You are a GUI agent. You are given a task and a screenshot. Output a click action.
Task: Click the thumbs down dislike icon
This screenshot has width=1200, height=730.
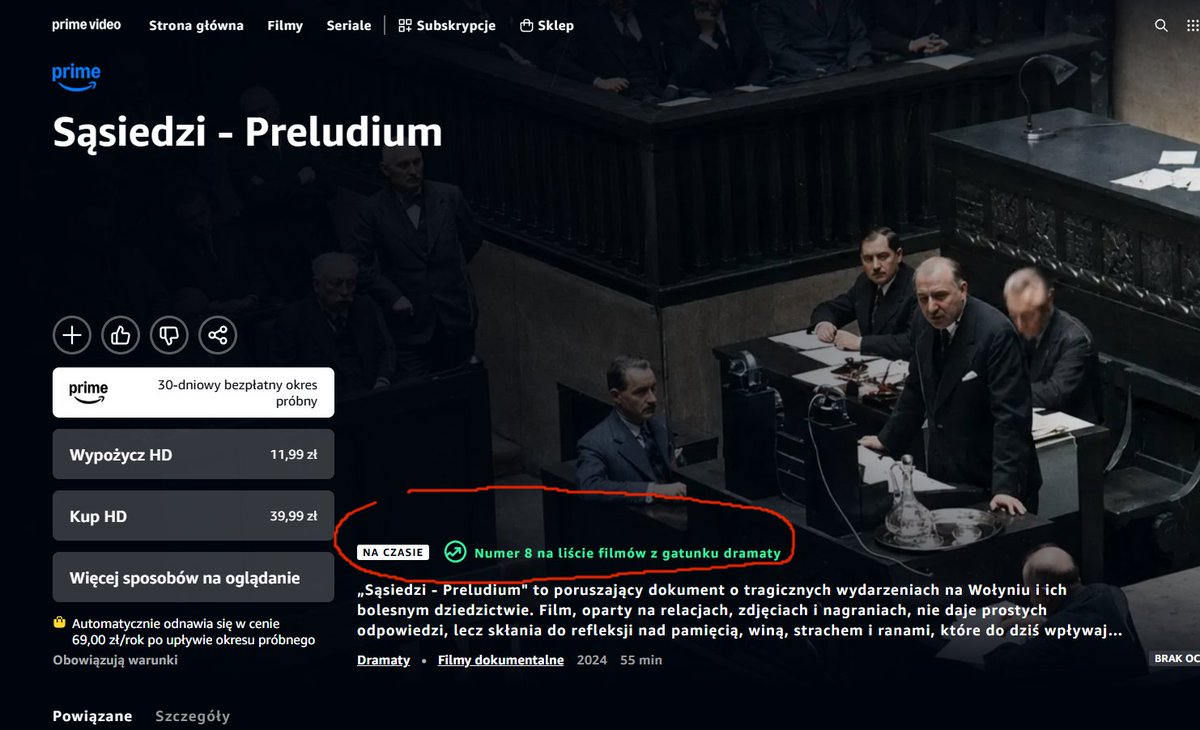coord(169,335)
